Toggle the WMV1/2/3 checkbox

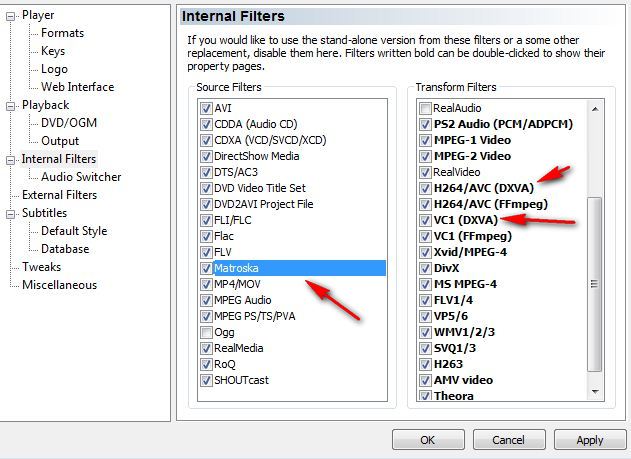[x=425, y=332]
